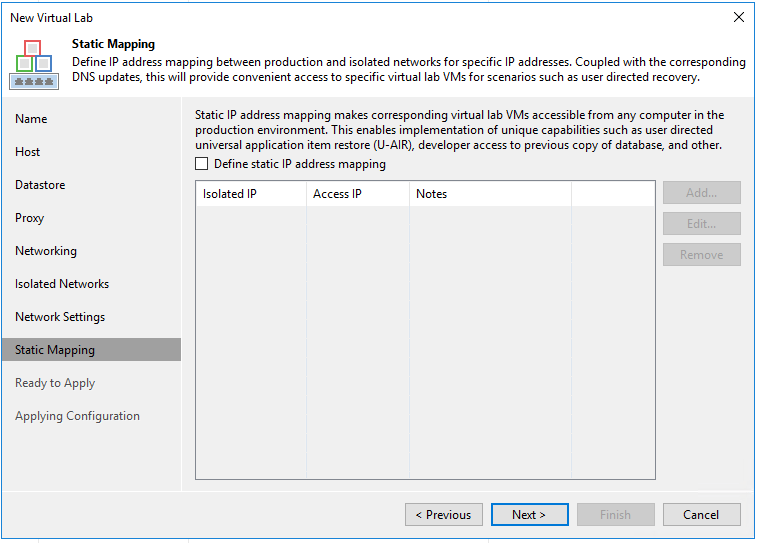Cancel the virtual lab wizard
Image resolution: width=759 pixels, height=543 pixels.
[701, 515]
